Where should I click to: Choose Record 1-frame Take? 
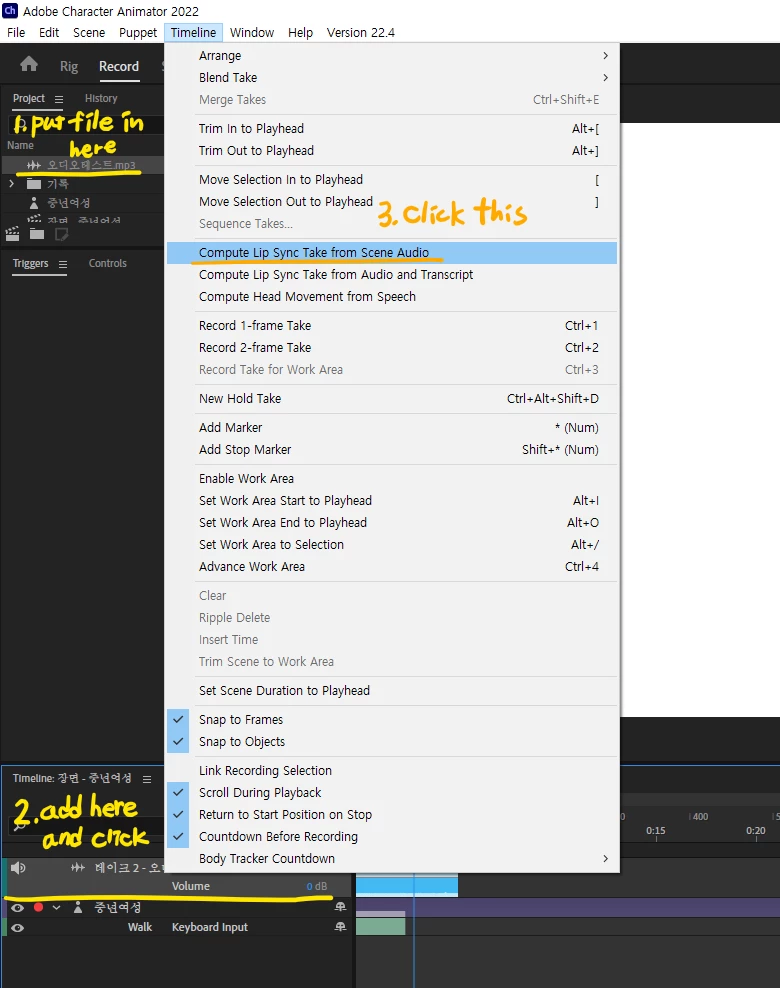click(x=392, y=326)
